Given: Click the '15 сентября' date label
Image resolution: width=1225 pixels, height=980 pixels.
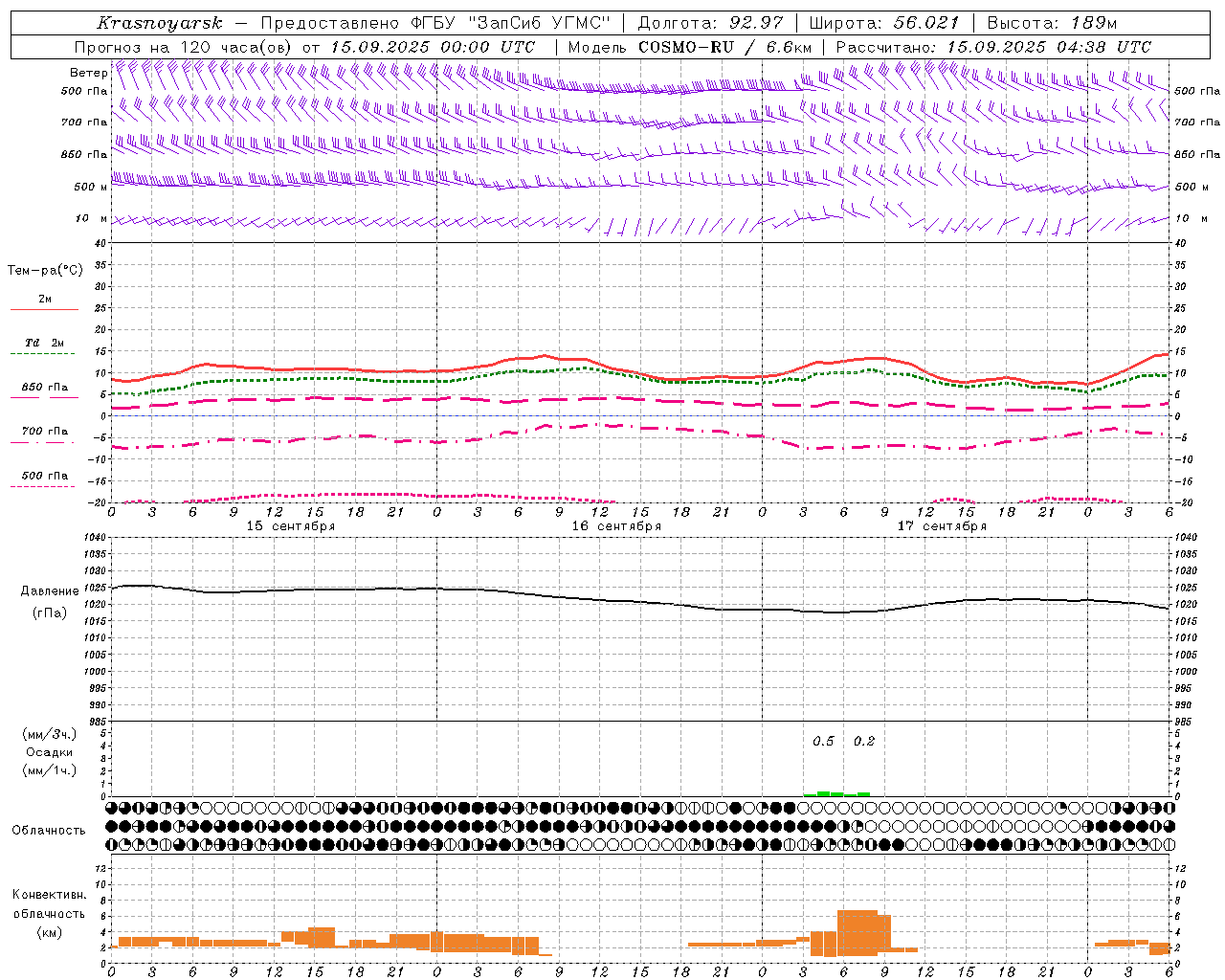Looking at the screenshot, I should pyautogui.click(x=291, y=526).
